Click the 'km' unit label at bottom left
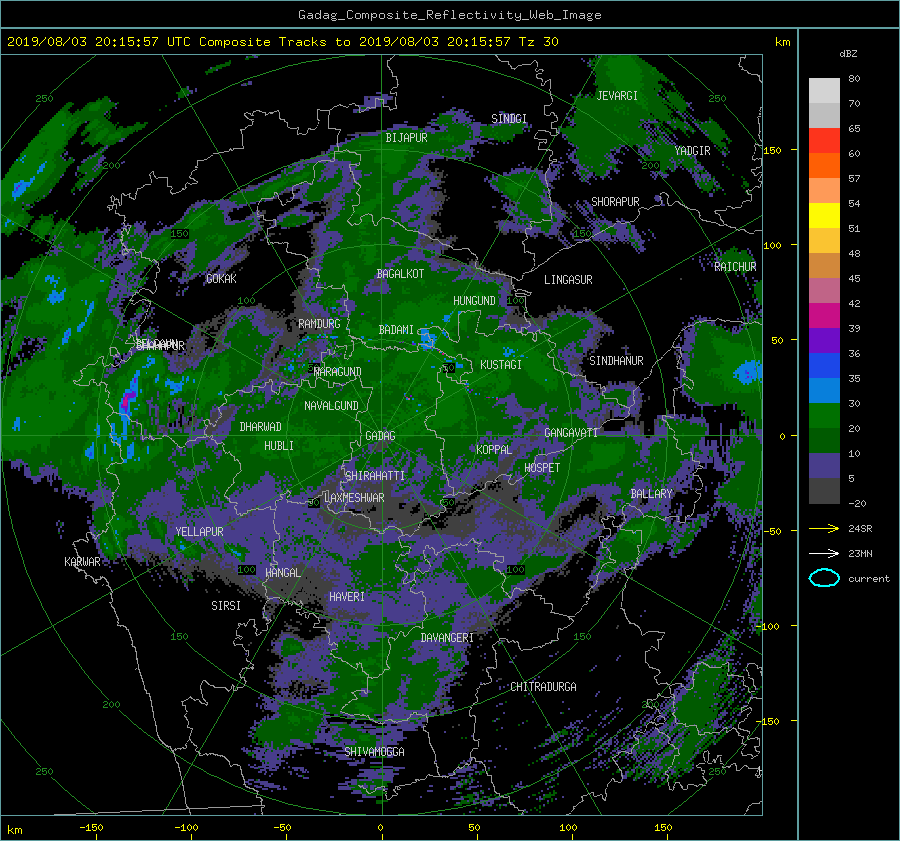Screen dimensions: 900x841 (14, 830)
